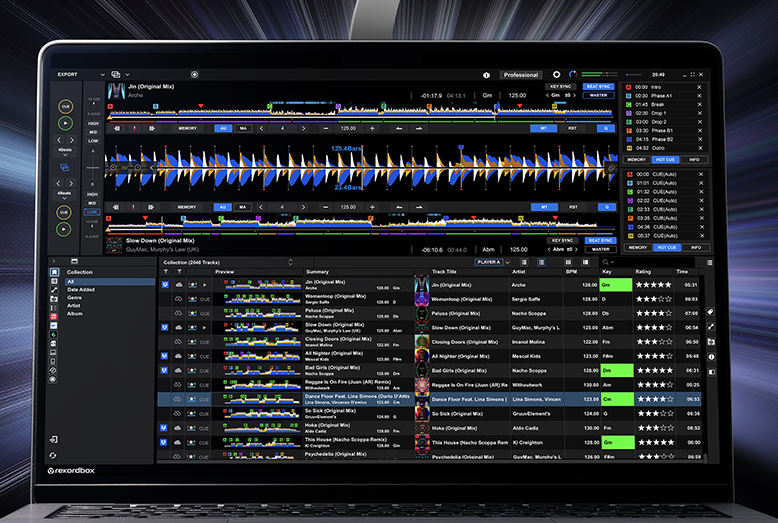Adjust the crossfader between A and B
The height and width of the screenshot is (523, 778).
(x=93, y=168)
